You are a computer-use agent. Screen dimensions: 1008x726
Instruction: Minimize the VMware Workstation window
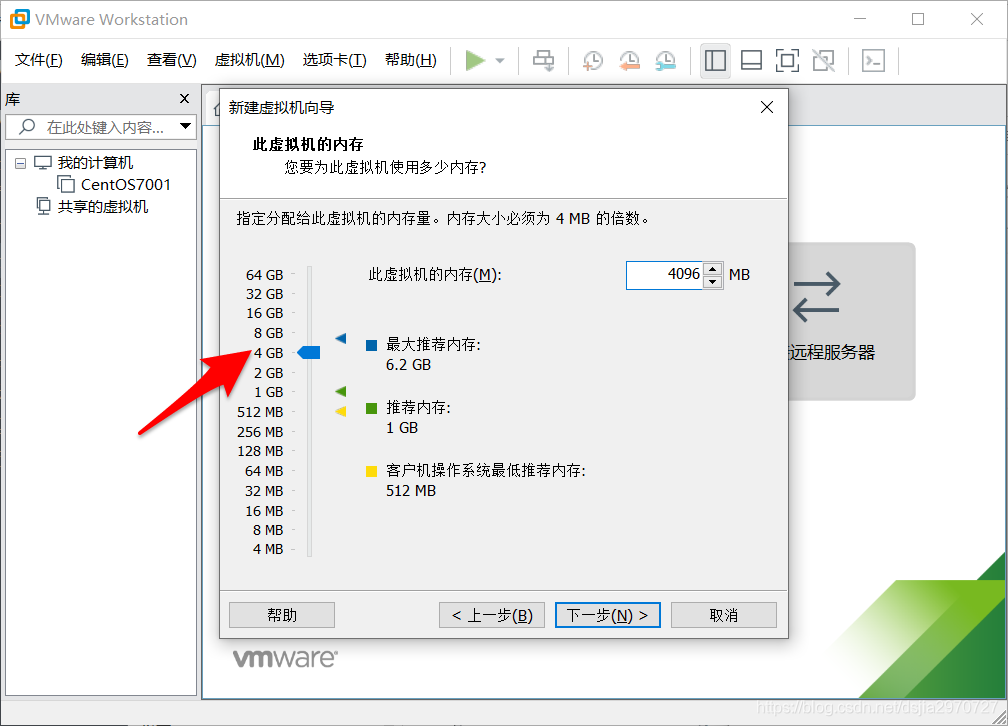click(860, 19)
